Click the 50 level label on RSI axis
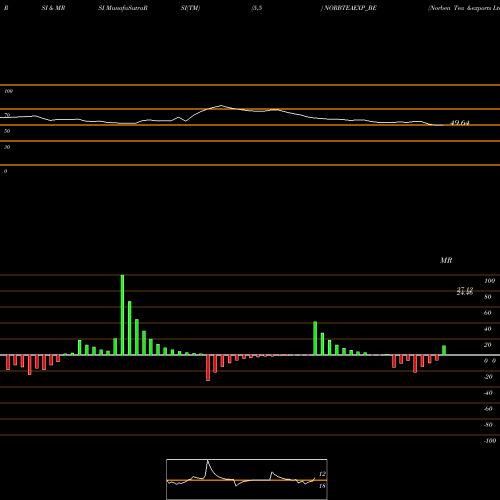Viewport: 500px width, 500px height. click(x=7, y=131)
